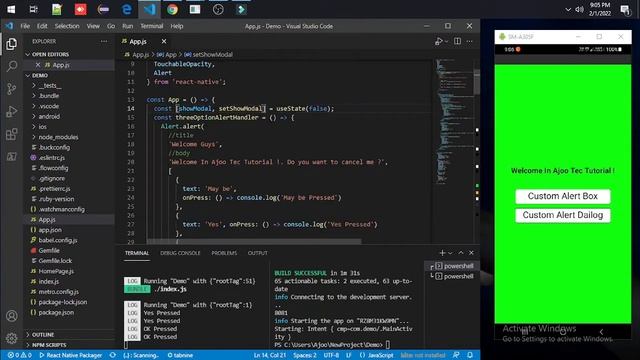Click the editor horizontal scrollbar
The image size is (640, 360).
pos(253,241)
